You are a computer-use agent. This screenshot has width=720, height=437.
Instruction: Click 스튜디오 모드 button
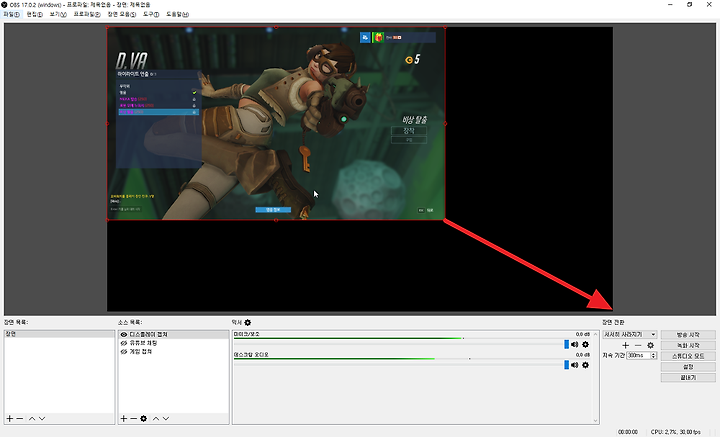click(688, 356)
